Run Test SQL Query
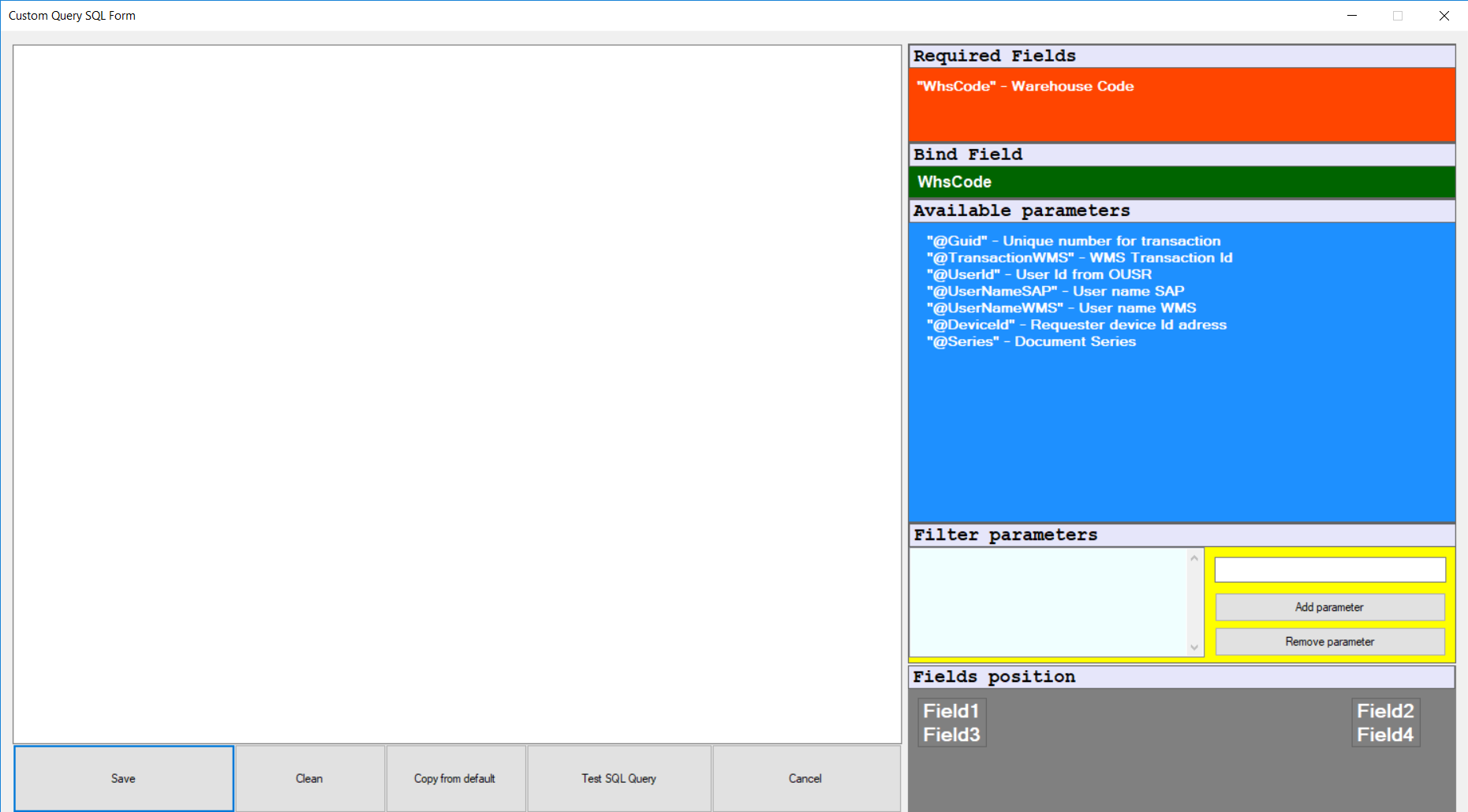Screen dimensions: 1468x812 point(618,778)
